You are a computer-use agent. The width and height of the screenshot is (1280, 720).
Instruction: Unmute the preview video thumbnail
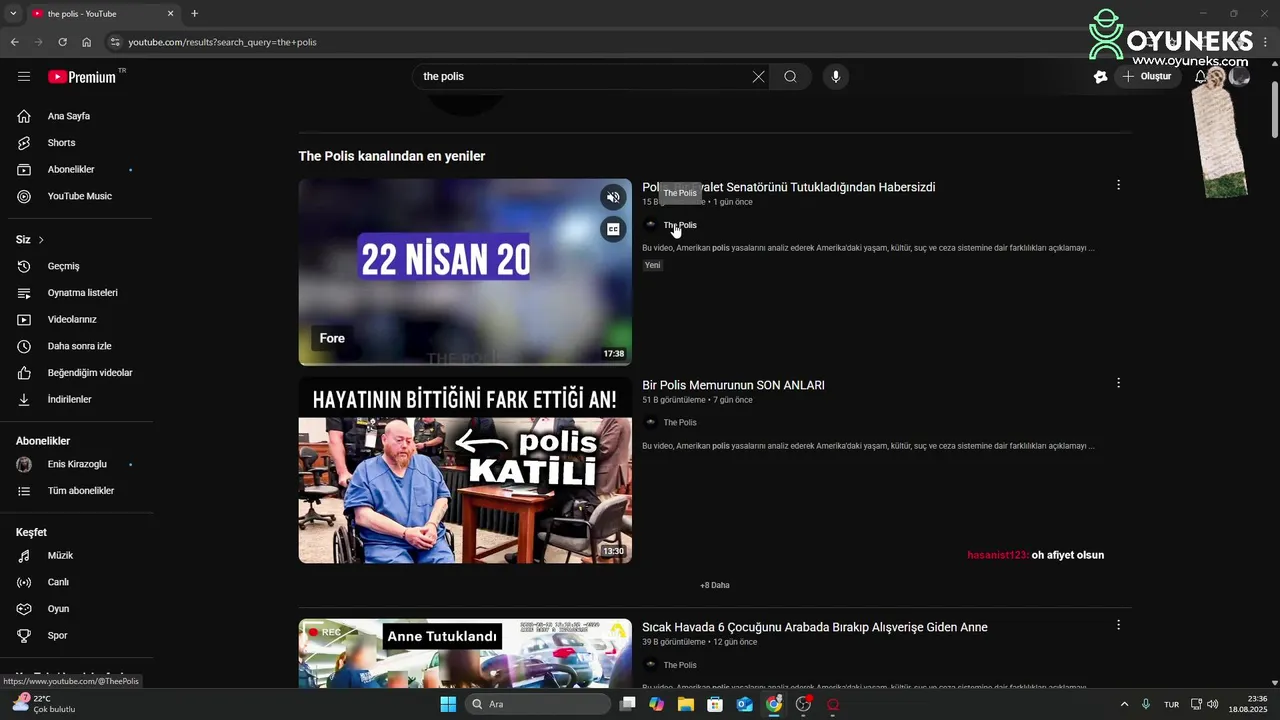click(x=613, y=197)
